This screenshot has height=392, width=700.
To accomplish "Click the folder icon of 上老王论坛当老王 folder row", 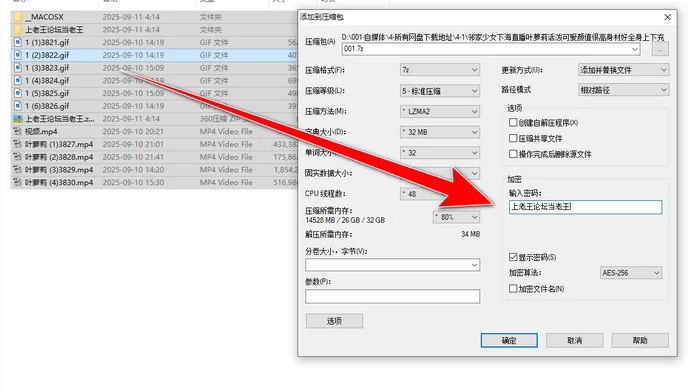I will tap(18, 29).
